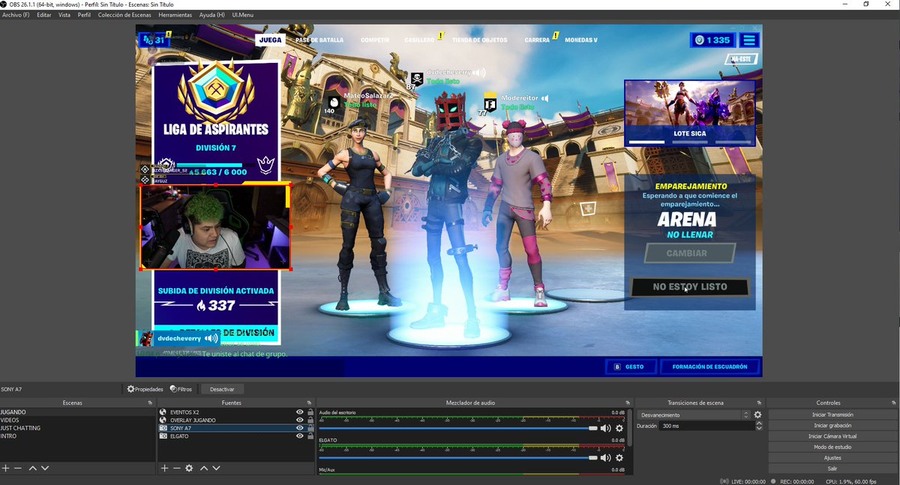
Task: Select EVENTOS X2 source row
Action: click(x=236, y=412)
